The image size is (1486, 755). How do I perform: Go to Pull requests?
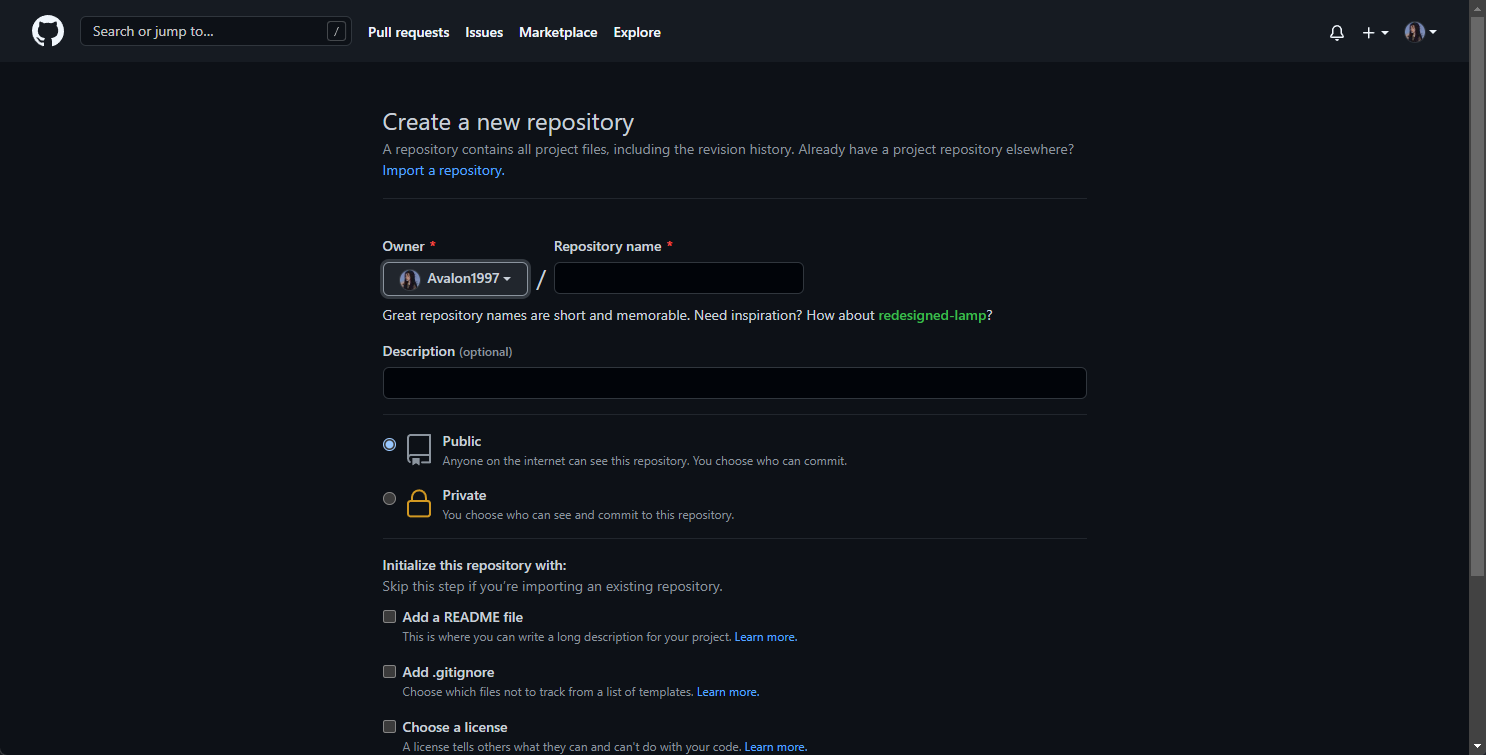tap(409, 32)
